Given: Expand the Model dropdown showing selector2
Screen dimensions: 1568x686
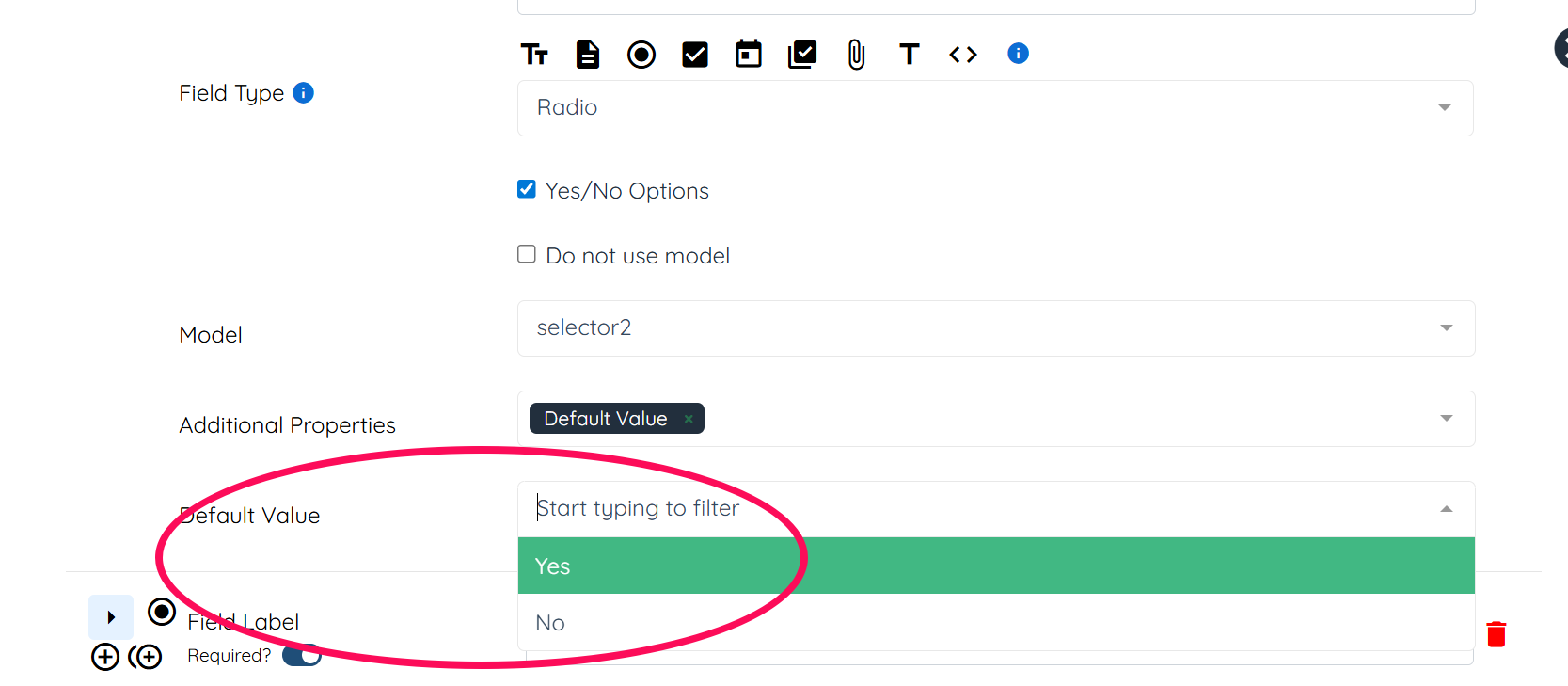Looking at the screenshot, I should [995, 328].
